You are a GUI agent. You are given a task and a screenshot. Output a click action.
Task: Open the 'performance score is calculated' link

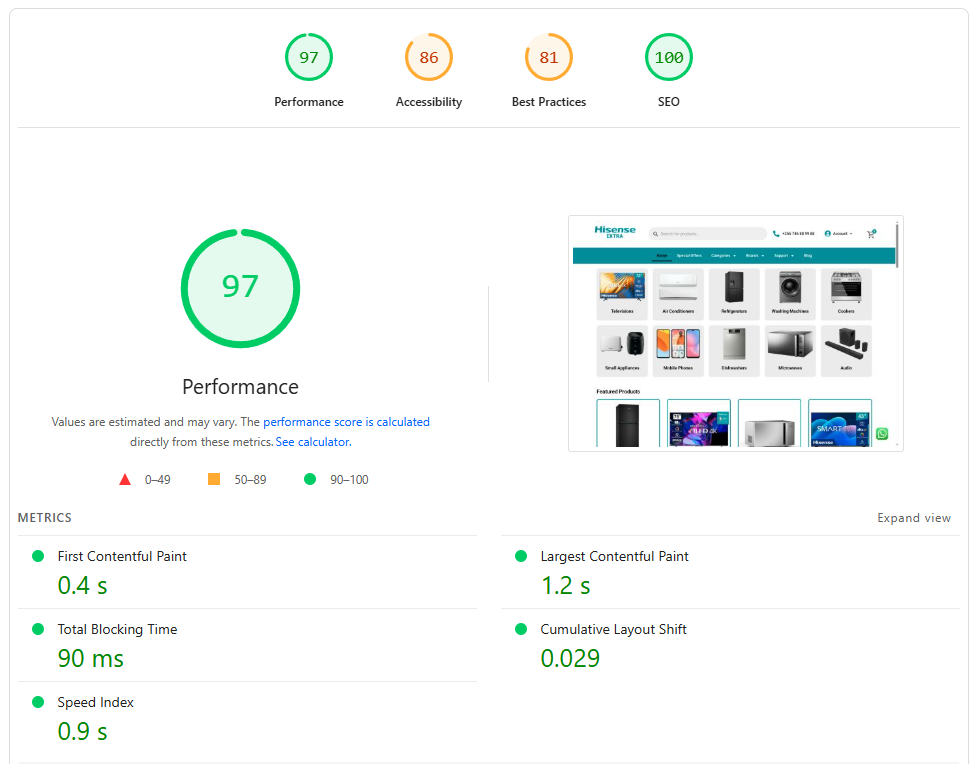click(x=346, y=422)
